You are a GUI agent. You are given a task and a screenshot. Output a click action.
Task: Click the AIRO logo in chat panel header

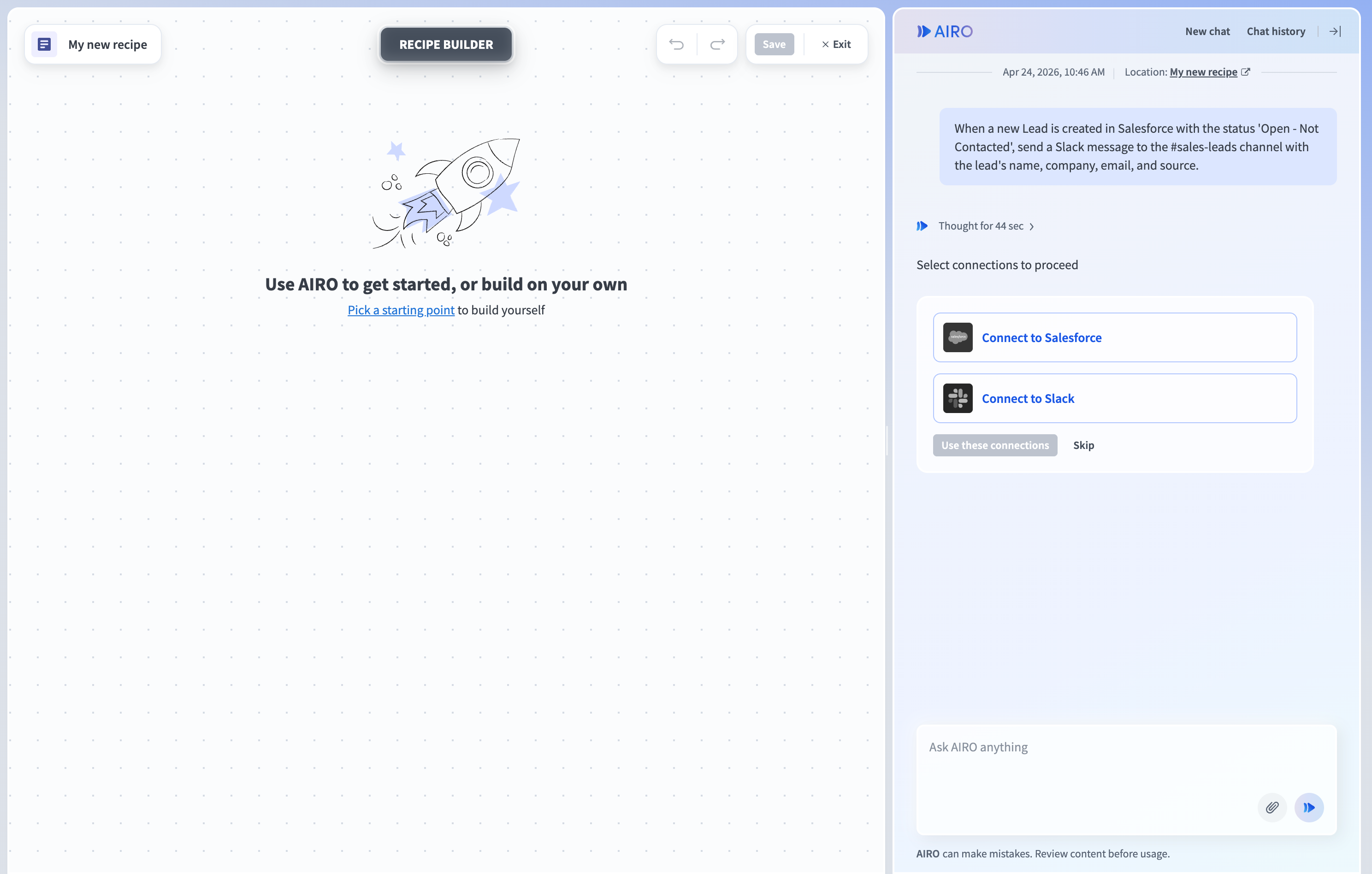(945, 31)
